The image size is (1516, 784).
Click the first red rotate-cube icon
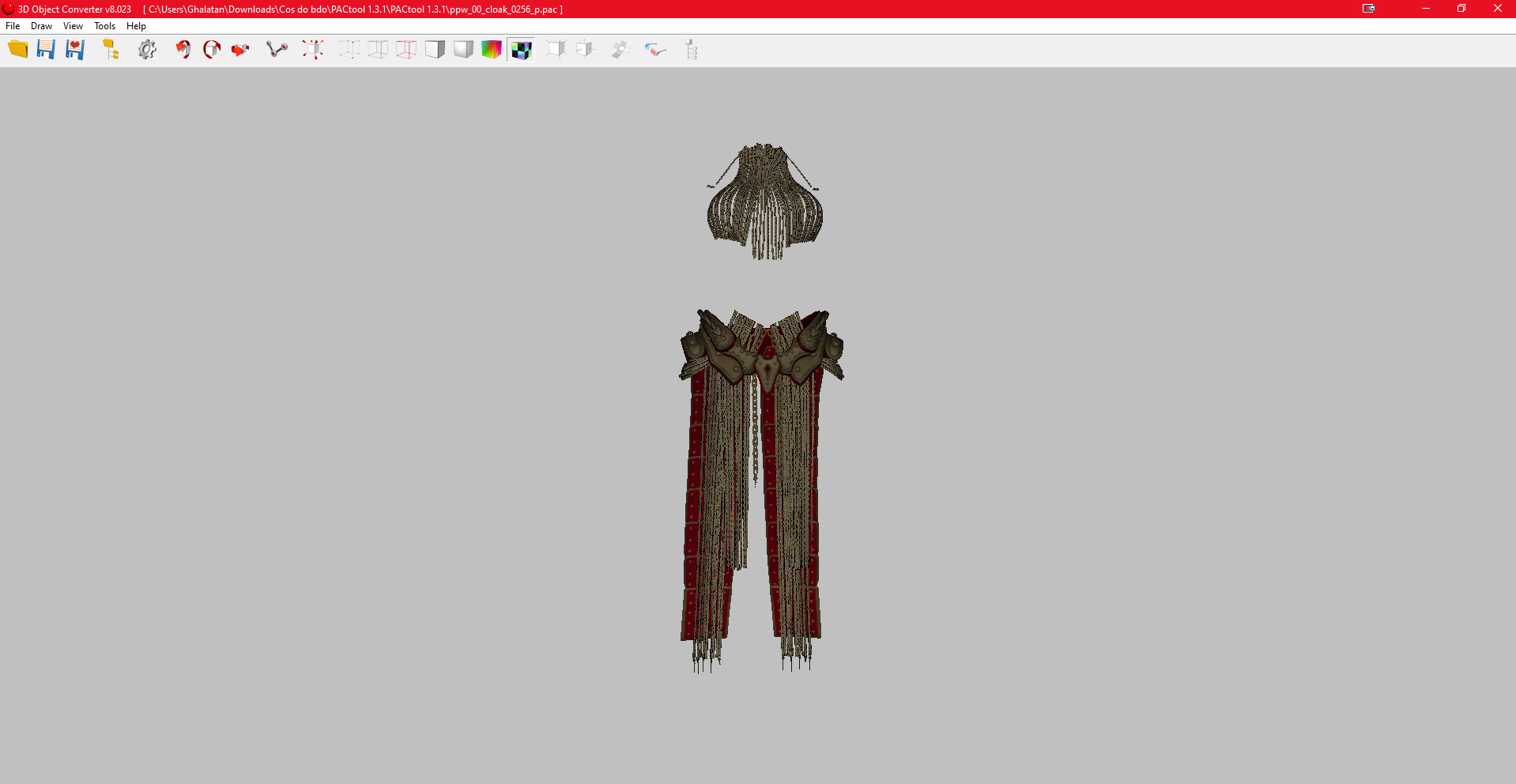click(183, 50)
